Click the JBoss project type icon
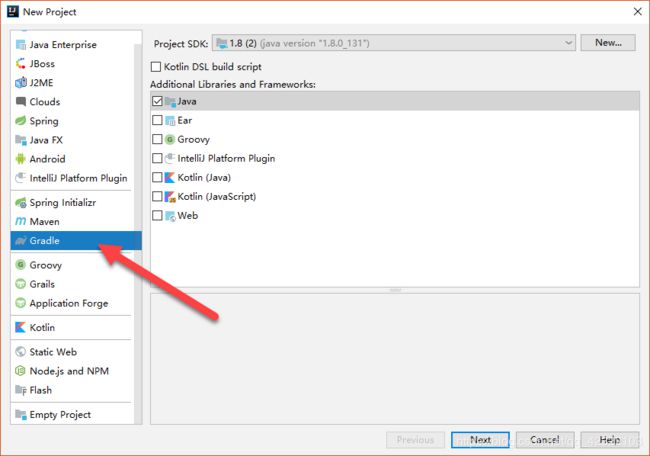This screenshot has width=650, height=456. (x=21, y=64)
